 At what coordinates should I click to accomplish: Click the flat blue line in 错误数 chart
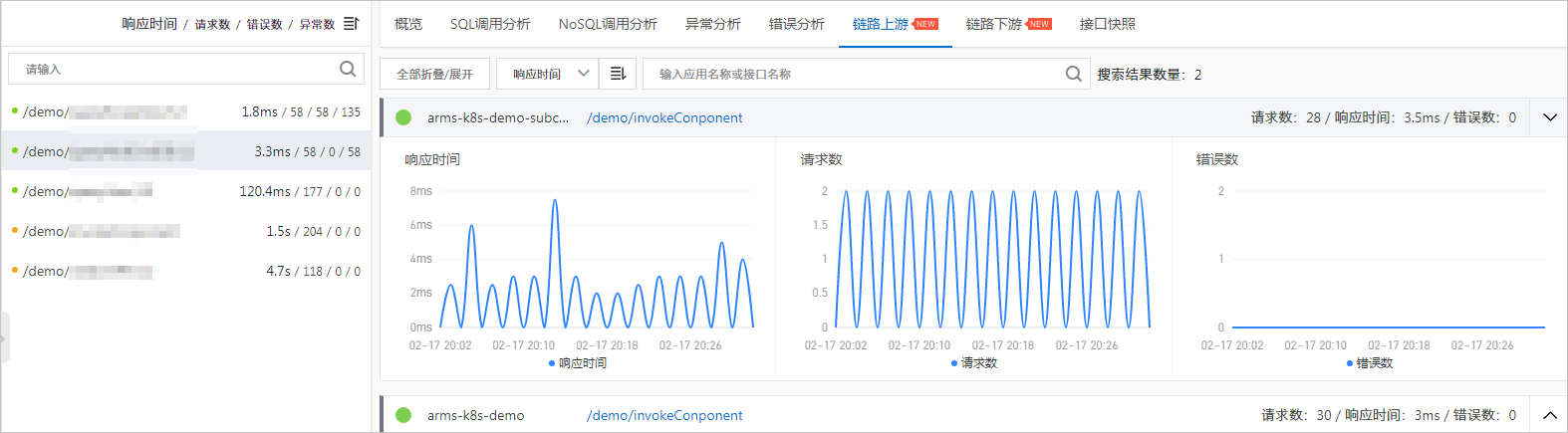click(1388, 326)
